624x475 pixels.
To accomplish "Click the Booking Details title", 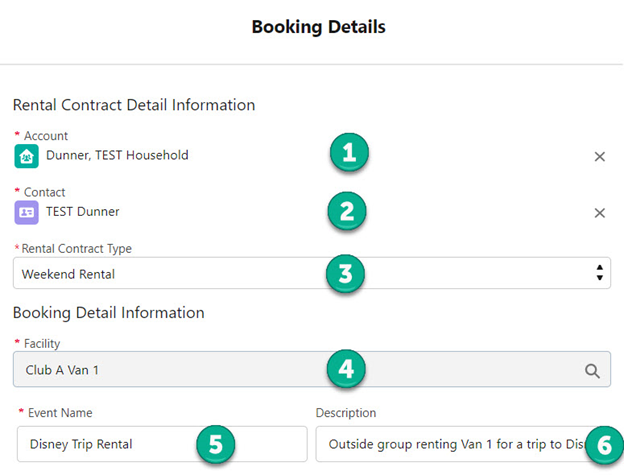I will click(x=318, y=27).
